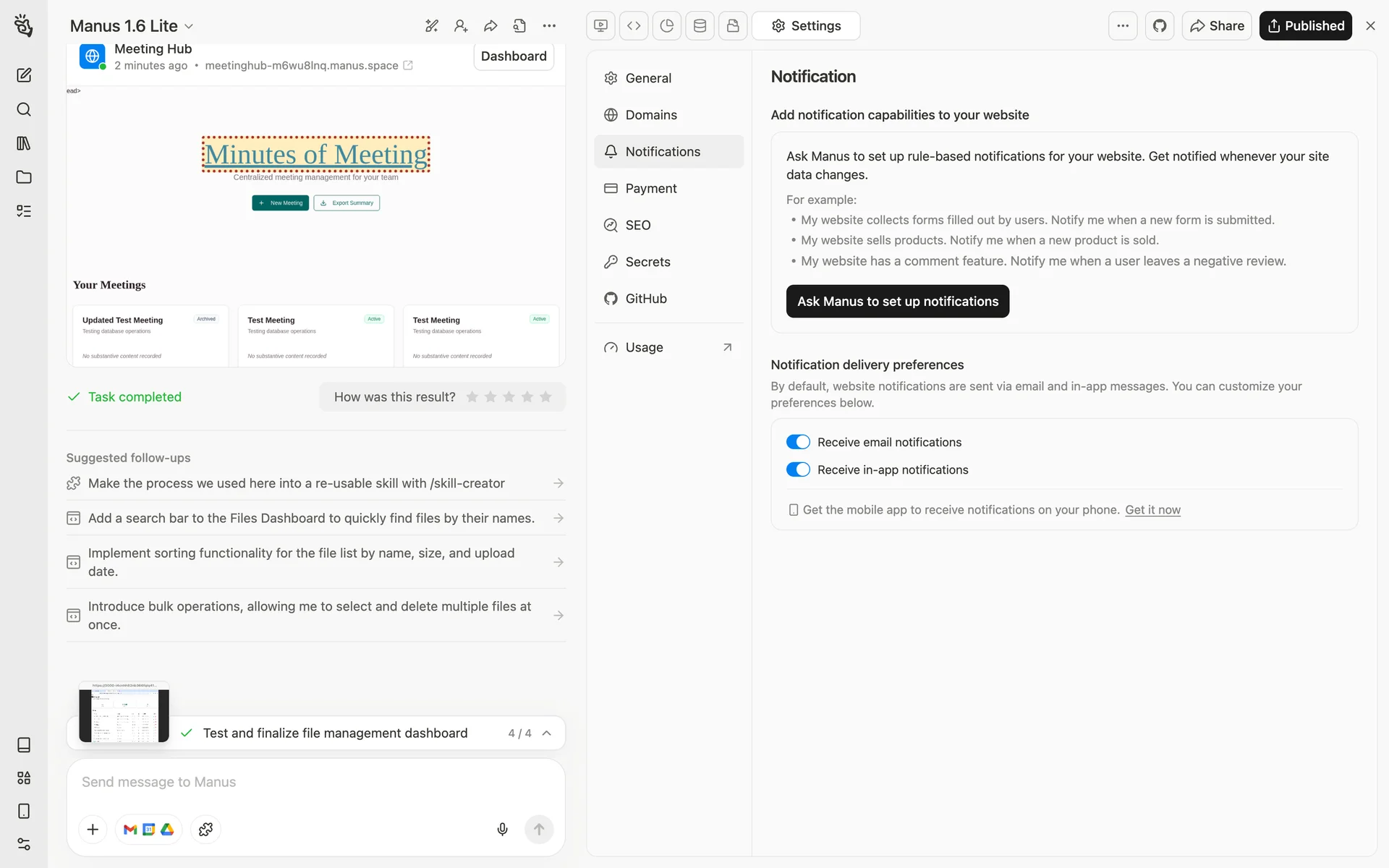This screenshot has height=868, width=1389.
Task: Disable Receive email notifications toggle
Action: 797,442
